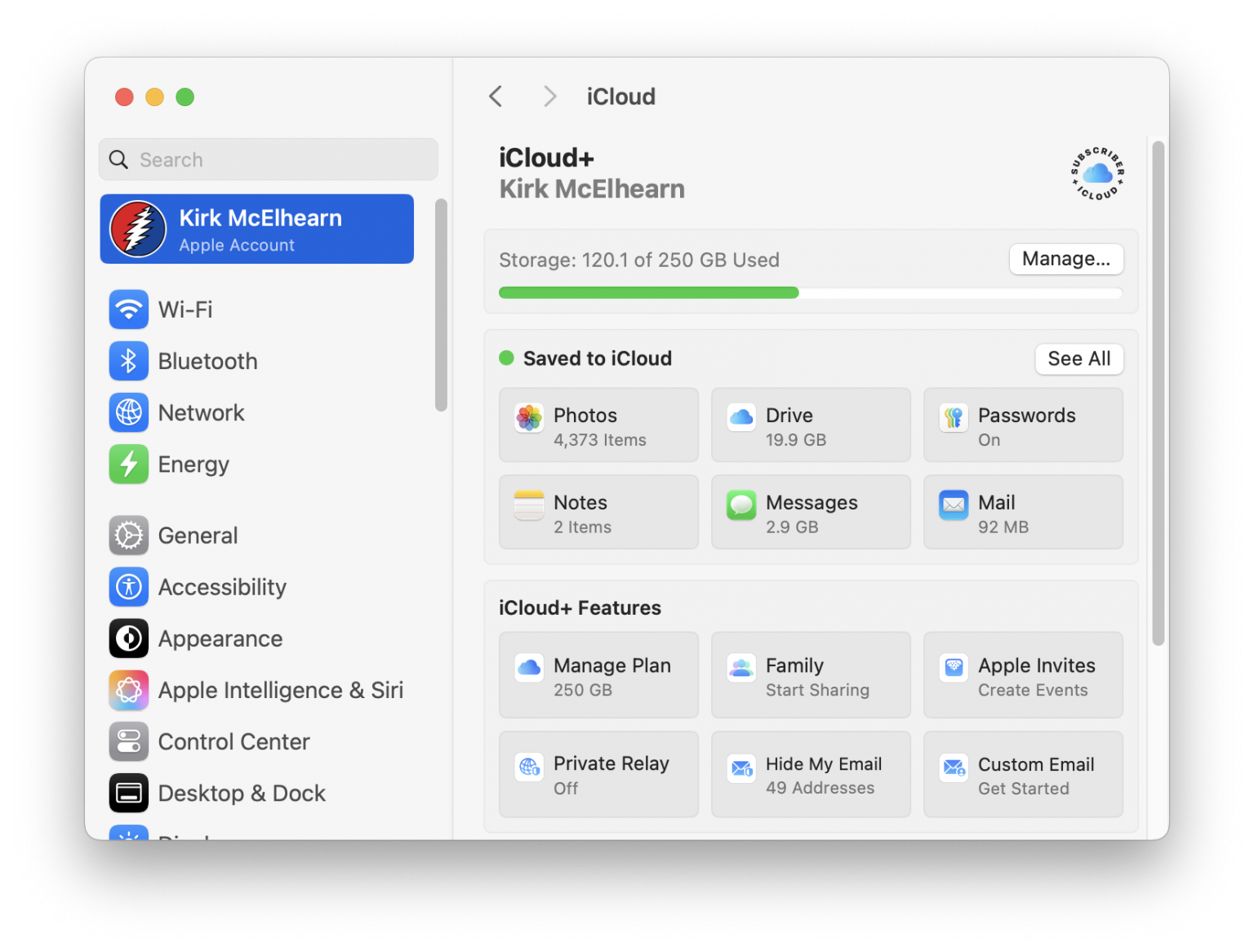This screenshot has height=952, width=1254.
Task: Open the Bluetooth settings icon
Action: pos(128,361)
